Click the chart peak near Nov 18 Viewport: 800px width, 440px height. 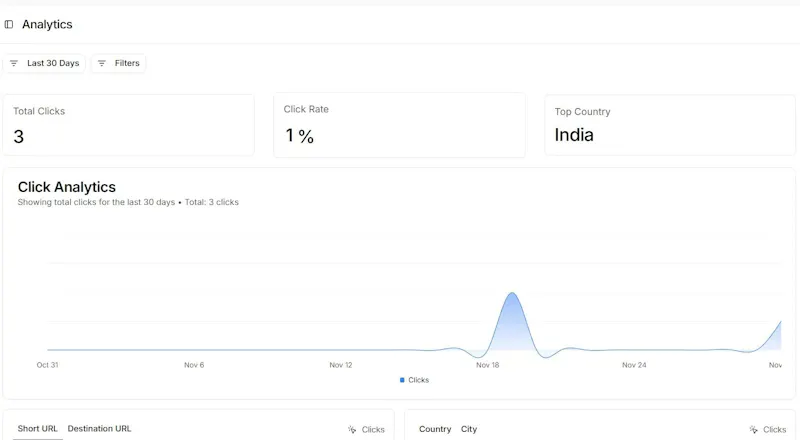click(512, 294)
